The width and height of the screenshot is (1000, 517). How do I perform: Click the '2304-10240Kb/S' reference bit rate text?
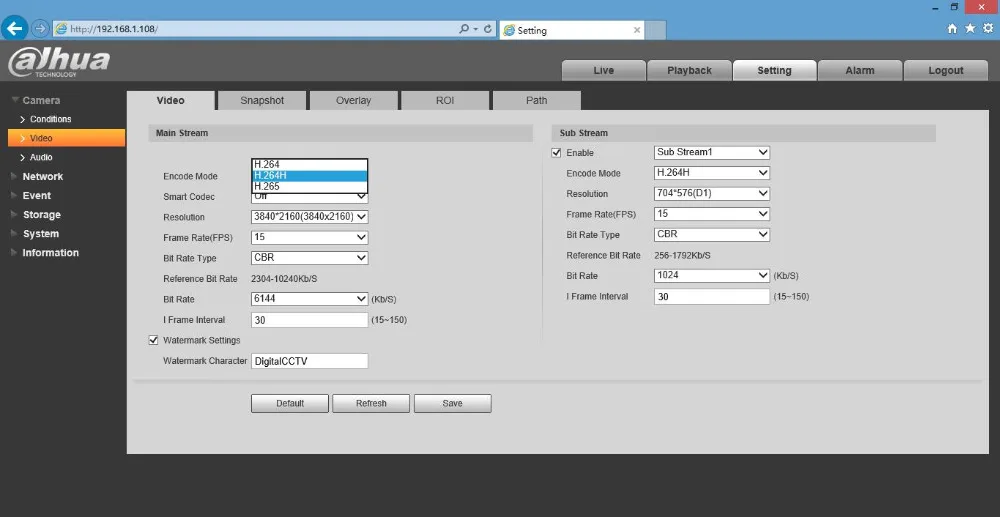(x=284, y=279)
